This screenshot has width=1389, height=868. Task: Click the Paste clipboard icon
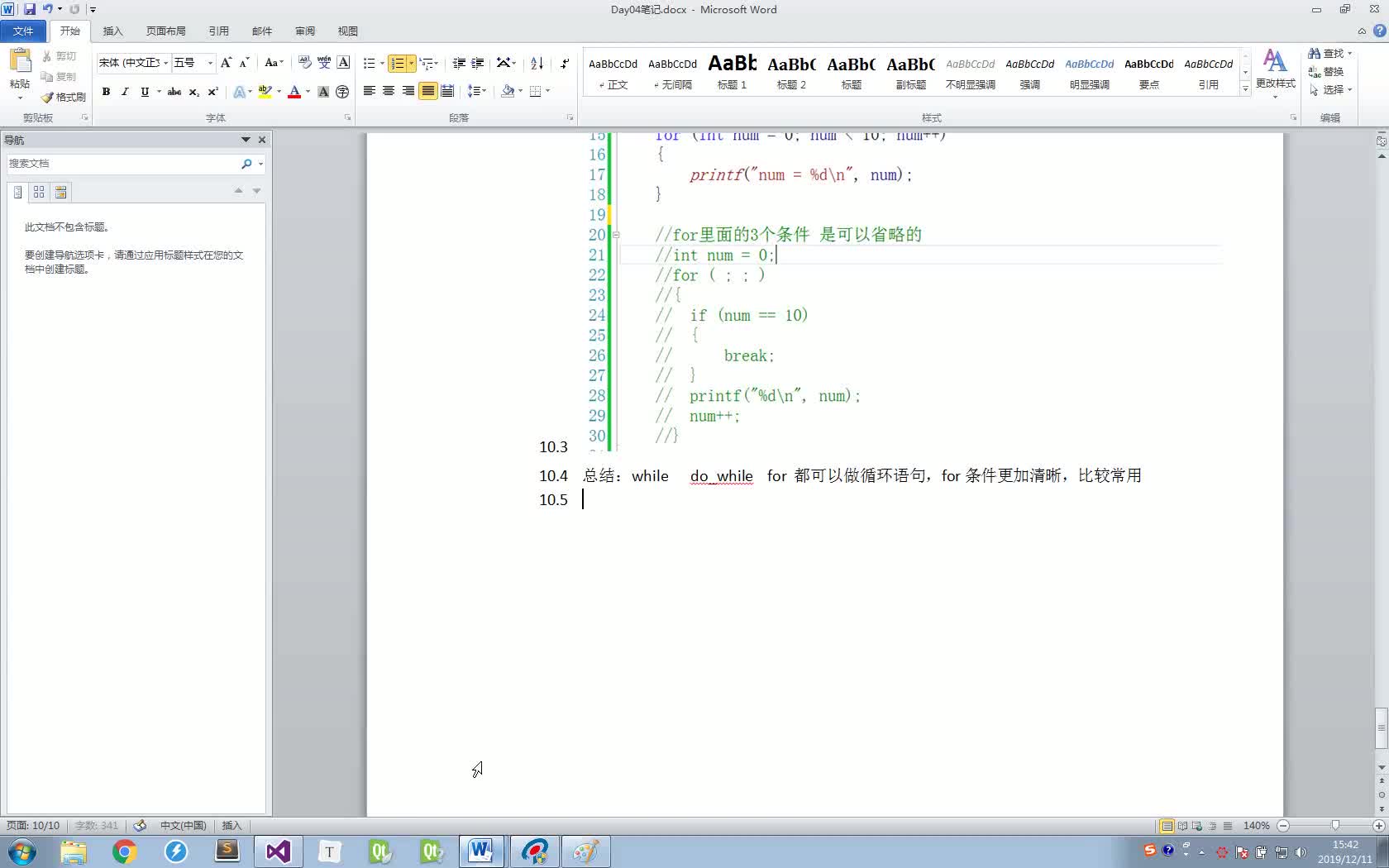(x=20, y=62)
